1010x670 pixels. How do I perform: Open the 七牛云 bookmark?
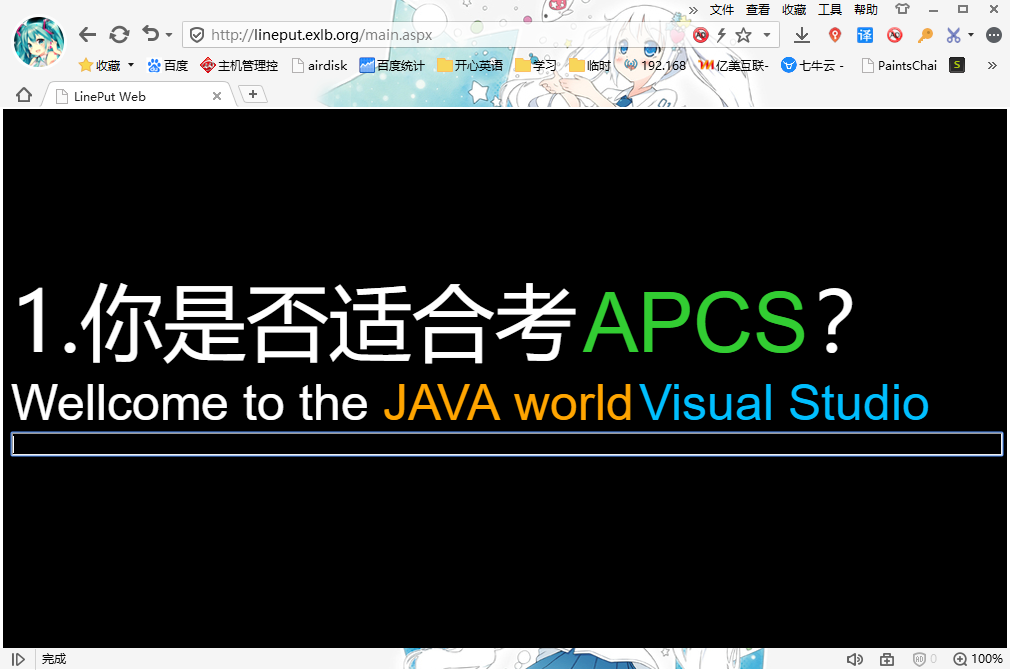tap(812, 65)
